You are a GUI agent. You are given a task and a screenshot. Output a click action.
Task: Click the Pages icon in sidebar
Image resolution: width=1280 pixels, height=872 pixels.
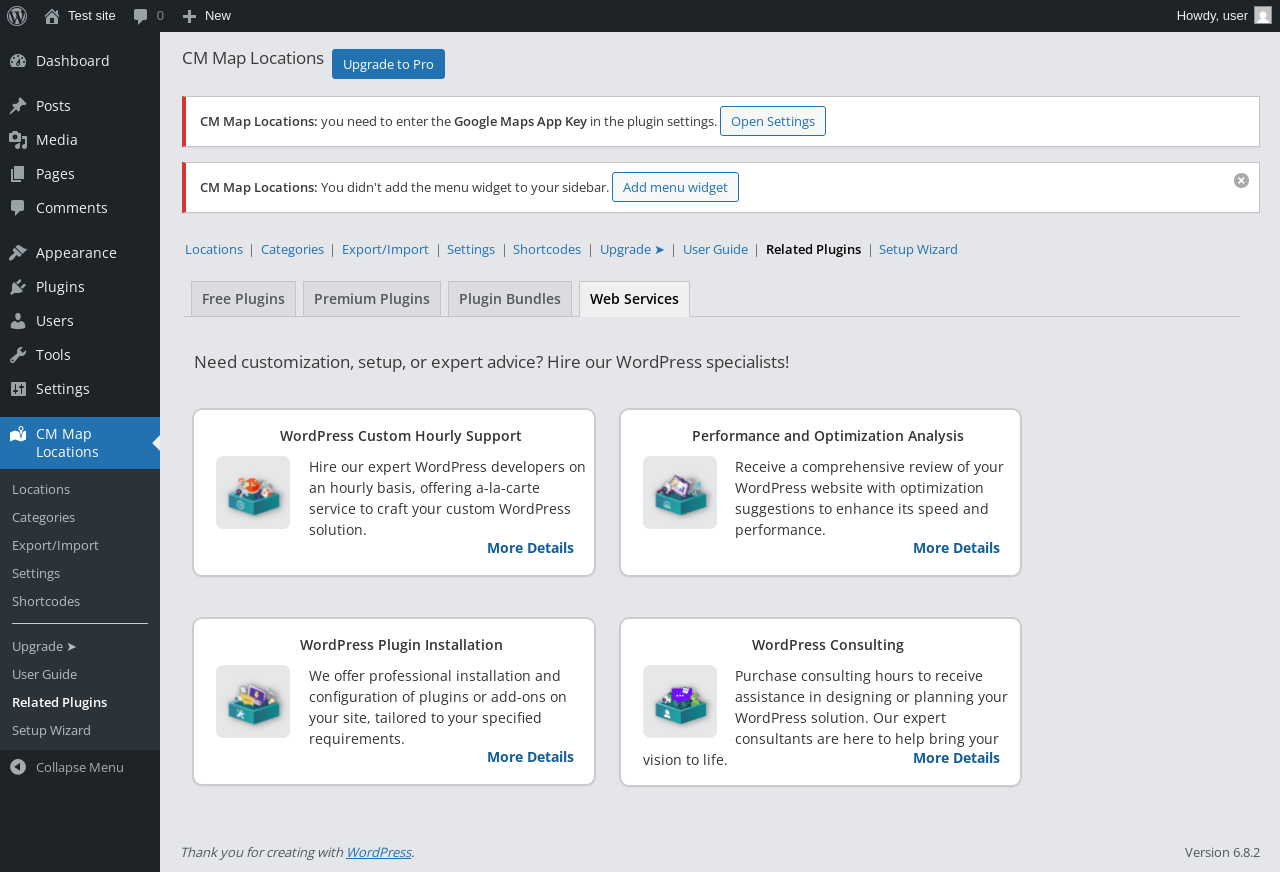coord(18,174)
